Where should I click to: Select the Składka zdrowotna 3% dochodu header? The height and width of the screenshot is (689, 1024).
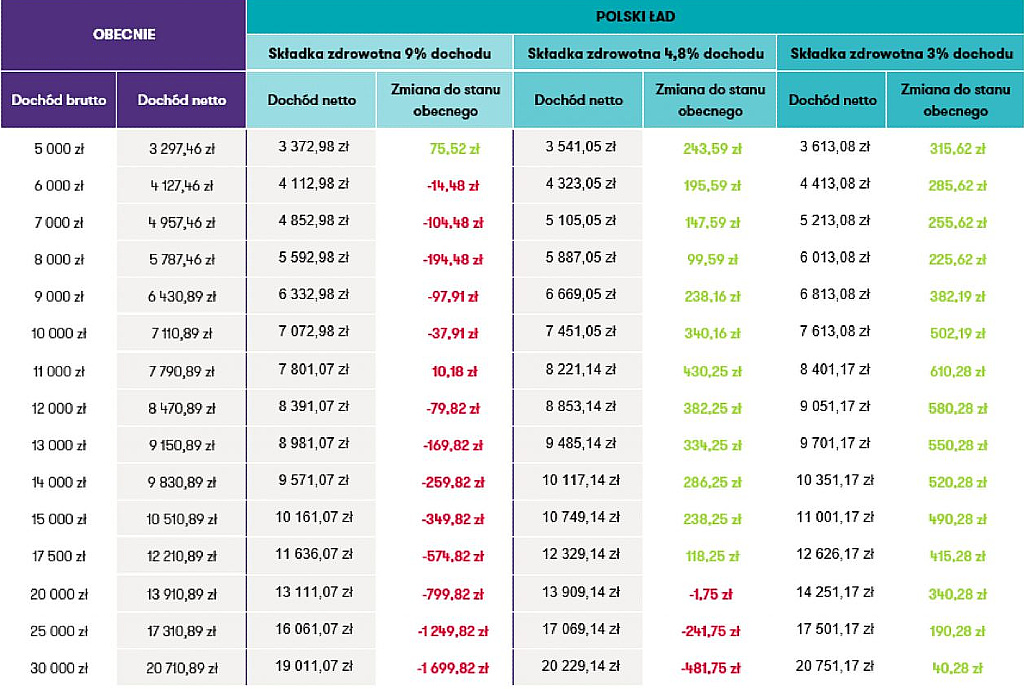(901, 54)
